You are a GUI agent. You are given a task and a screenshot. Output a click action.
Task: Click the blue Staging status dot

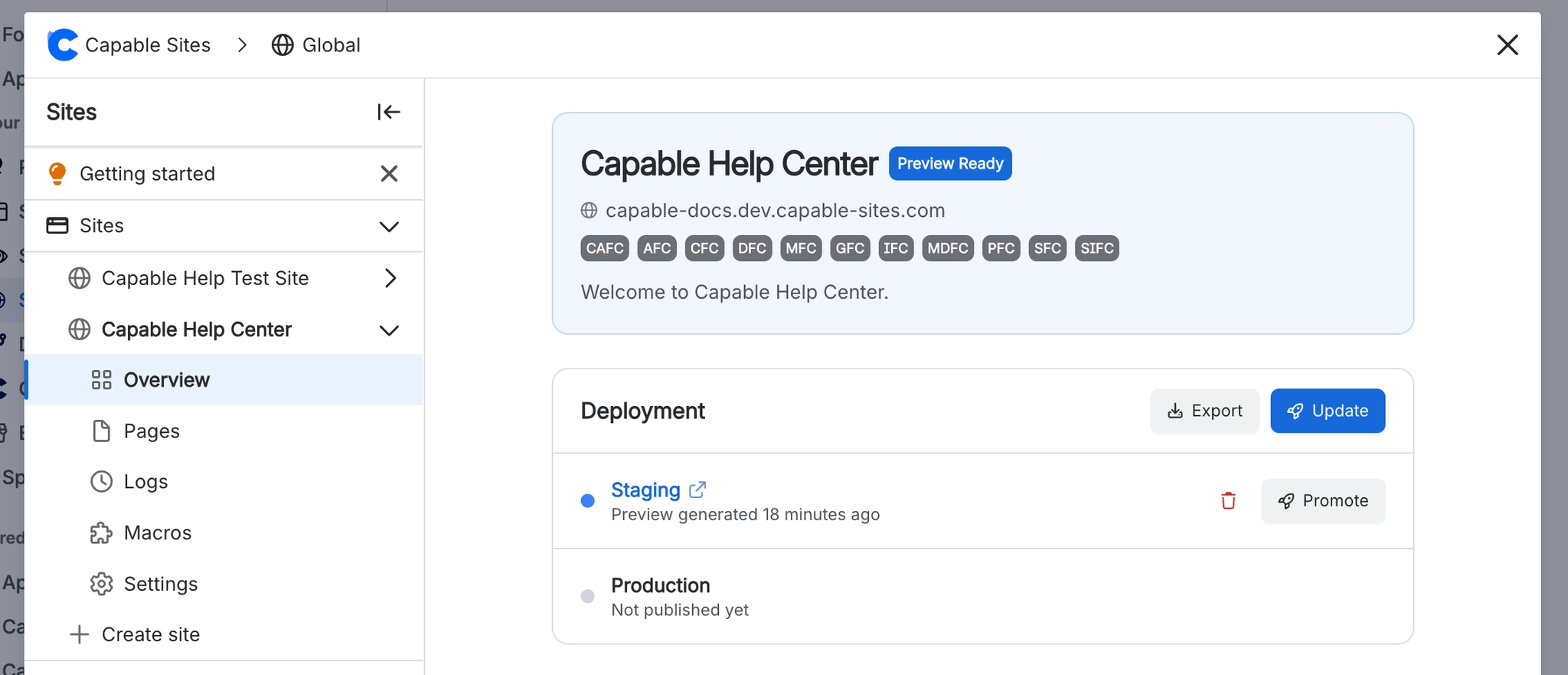(588, 501)
